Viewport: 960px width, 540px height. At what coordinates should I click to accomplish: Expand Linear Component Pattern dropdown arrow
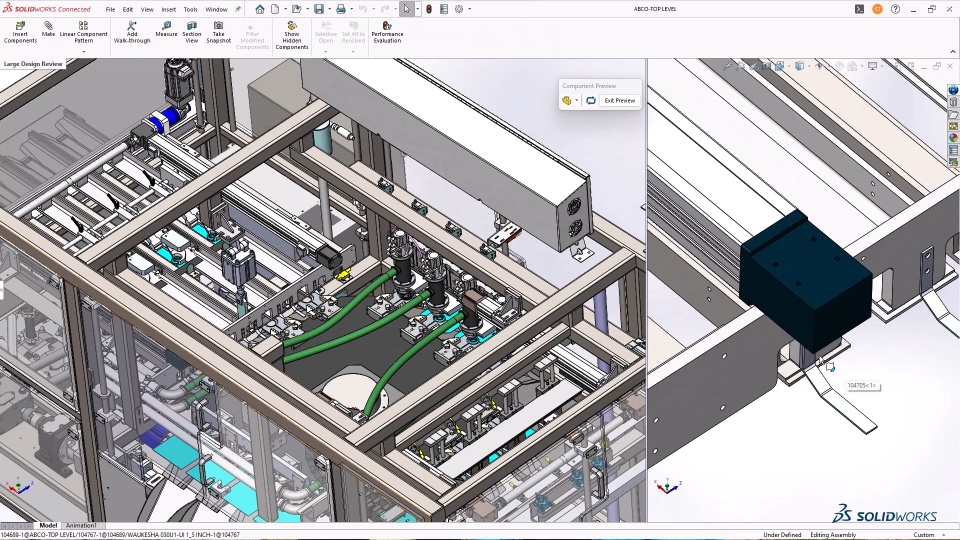[x=83, y=51]
